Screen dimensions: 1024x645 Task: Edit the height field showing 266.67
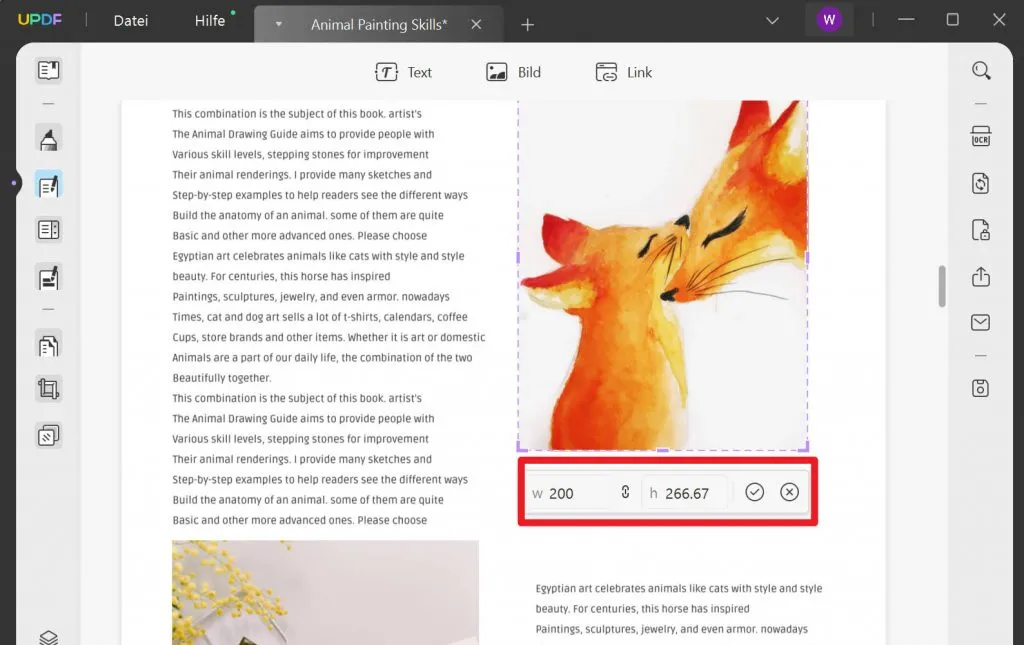pyautogui.click(x=686, y=494)
